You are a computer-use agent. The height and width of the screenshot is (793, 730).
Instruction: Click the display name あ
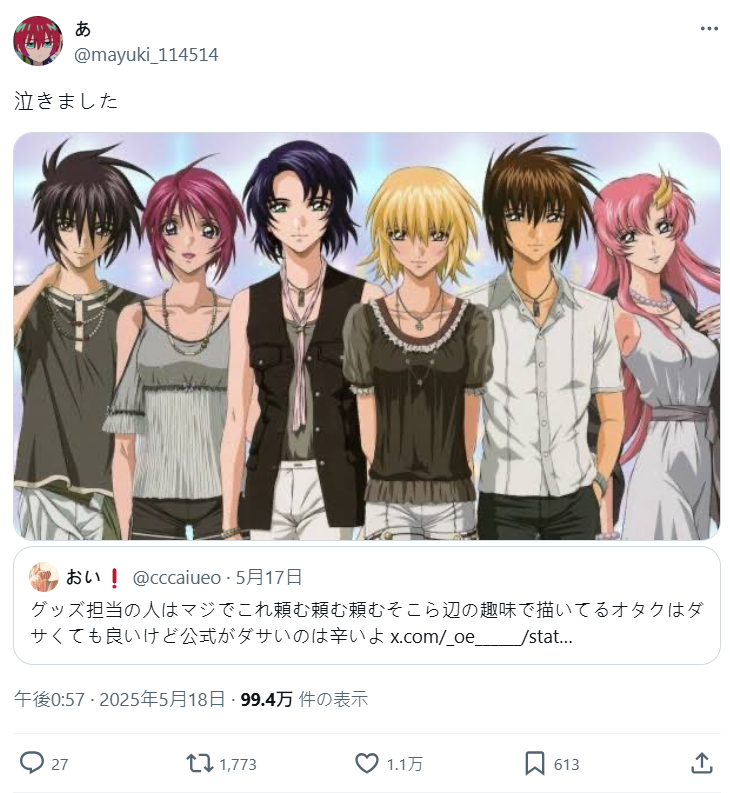(83, 29)
